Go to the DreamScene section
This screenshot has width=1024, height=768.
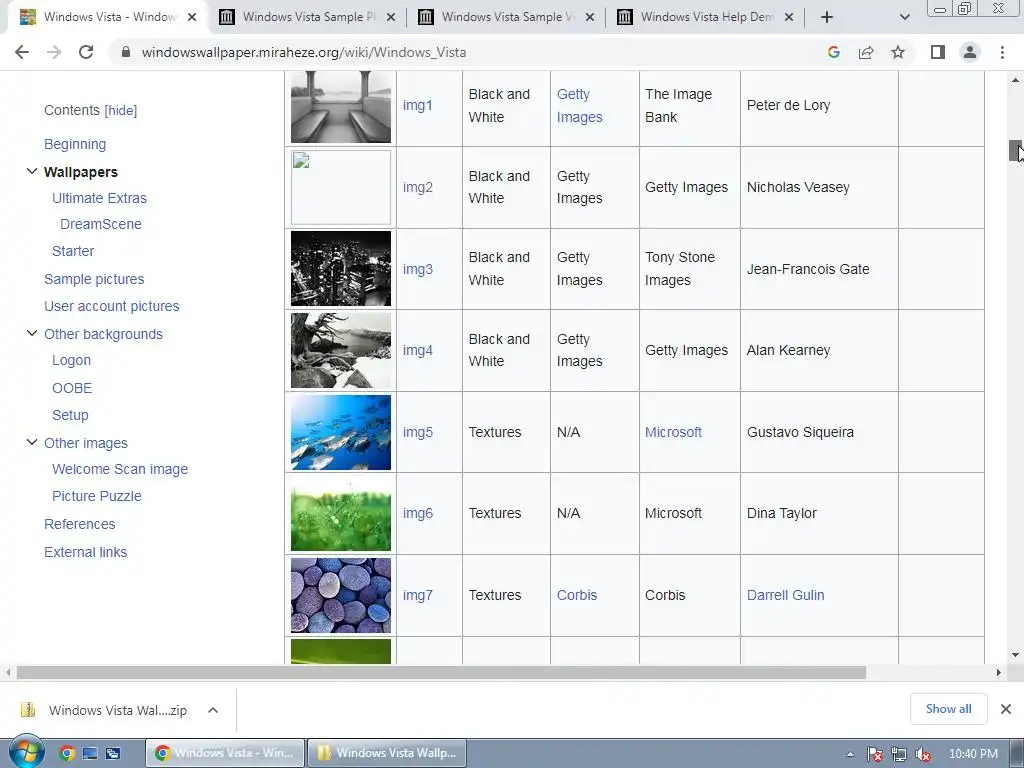tap(101, 224)
